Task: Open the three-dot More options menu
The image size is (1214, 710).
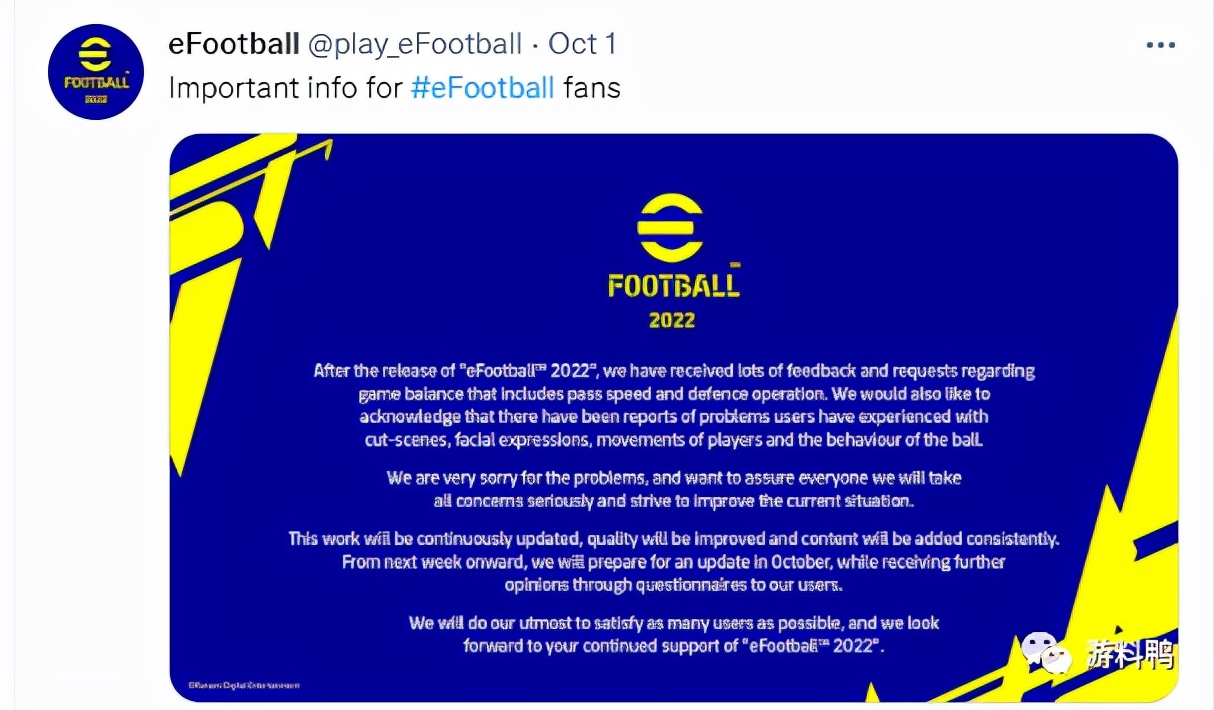Action: tap(1161, 46)
